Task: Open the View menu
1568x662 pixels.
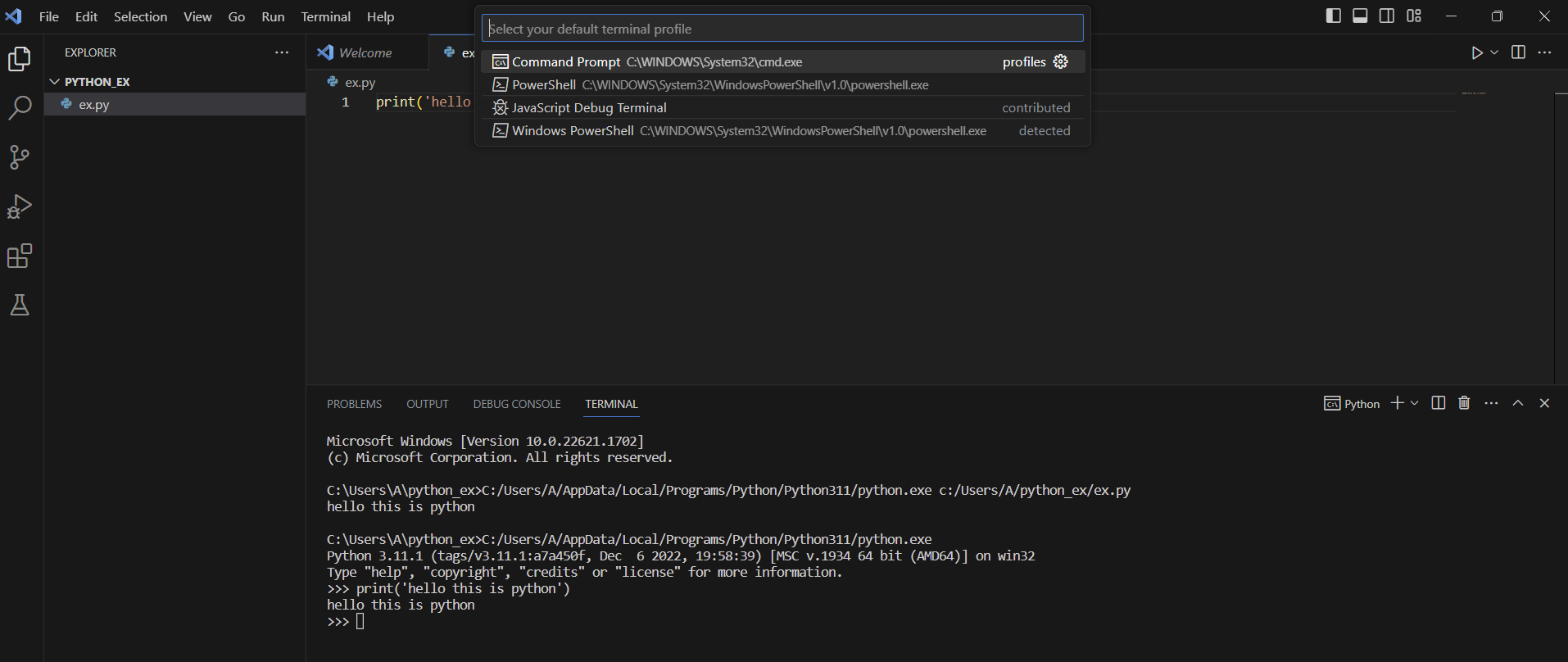Action: coord(197,16)
